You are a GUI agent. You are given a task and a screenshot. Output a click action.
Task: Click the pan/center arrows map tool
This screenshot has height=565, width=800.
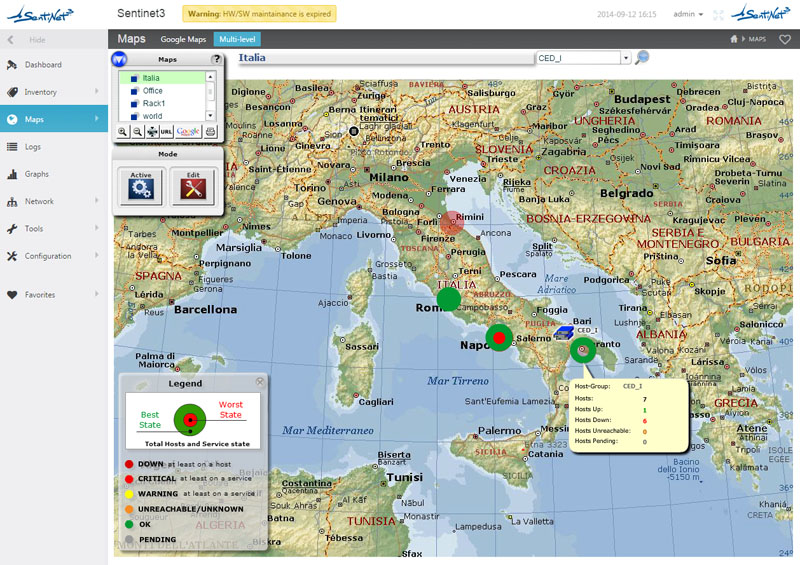pos(152,132)
